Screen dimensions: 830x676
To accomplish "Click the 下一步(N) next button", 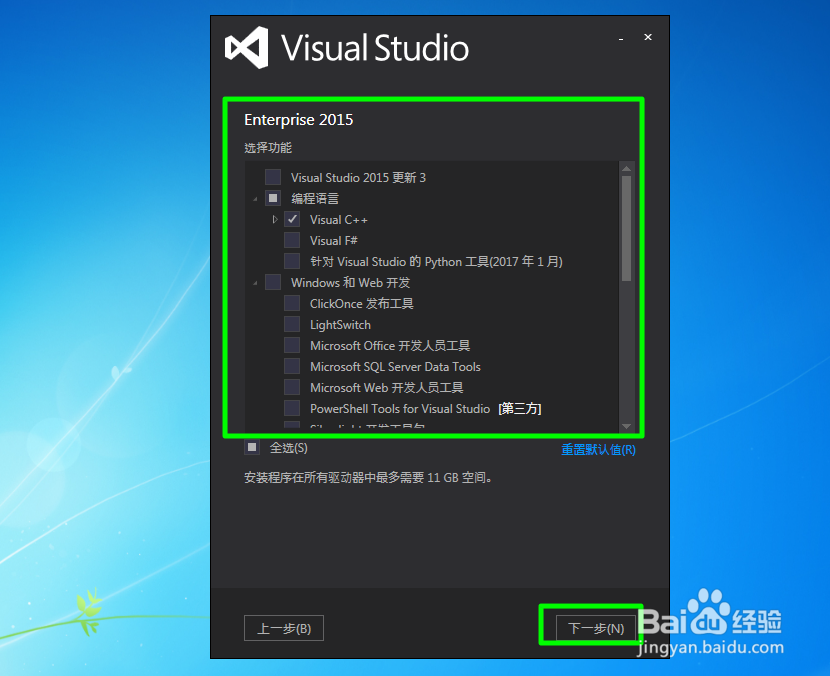I will click(x=596, y=628).
